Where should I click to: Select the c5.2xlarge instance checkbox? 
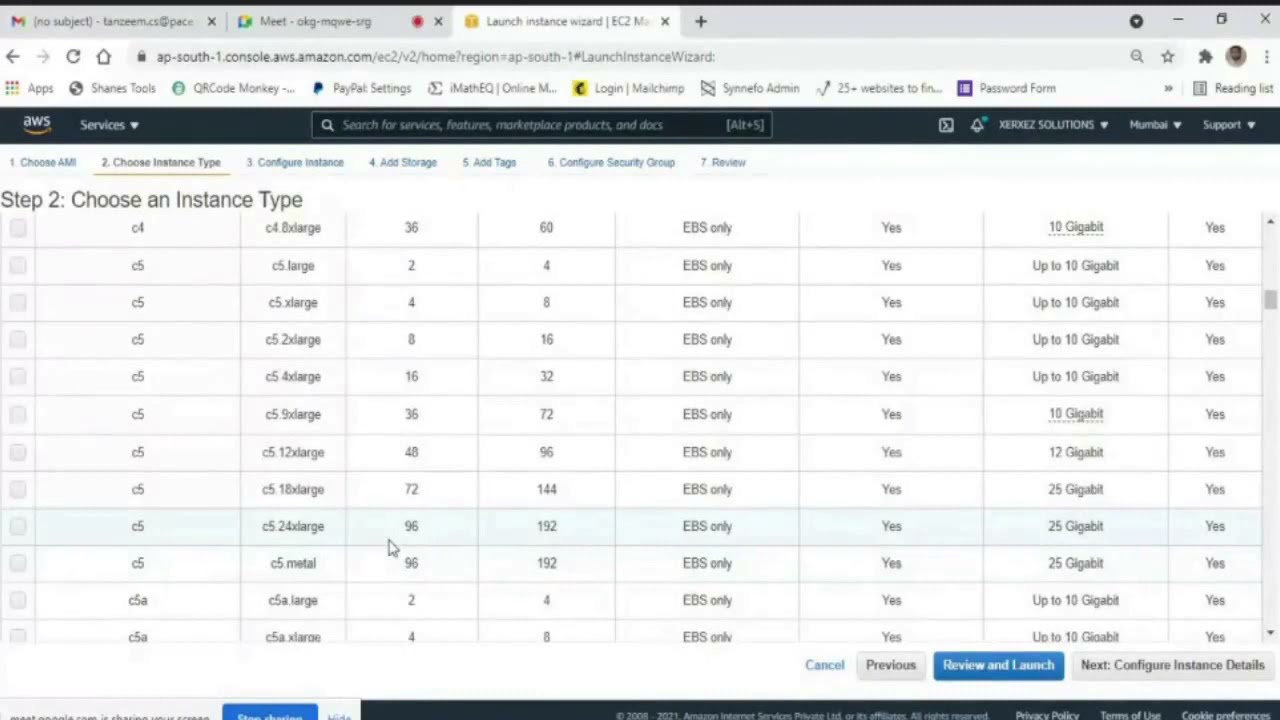18,339
